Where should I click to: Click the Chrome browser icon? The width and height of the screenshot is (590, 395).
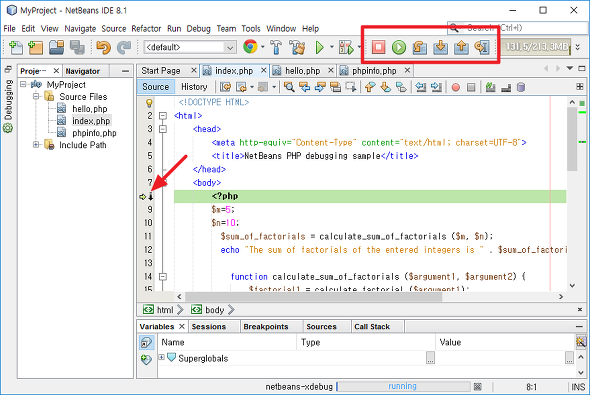250,47
